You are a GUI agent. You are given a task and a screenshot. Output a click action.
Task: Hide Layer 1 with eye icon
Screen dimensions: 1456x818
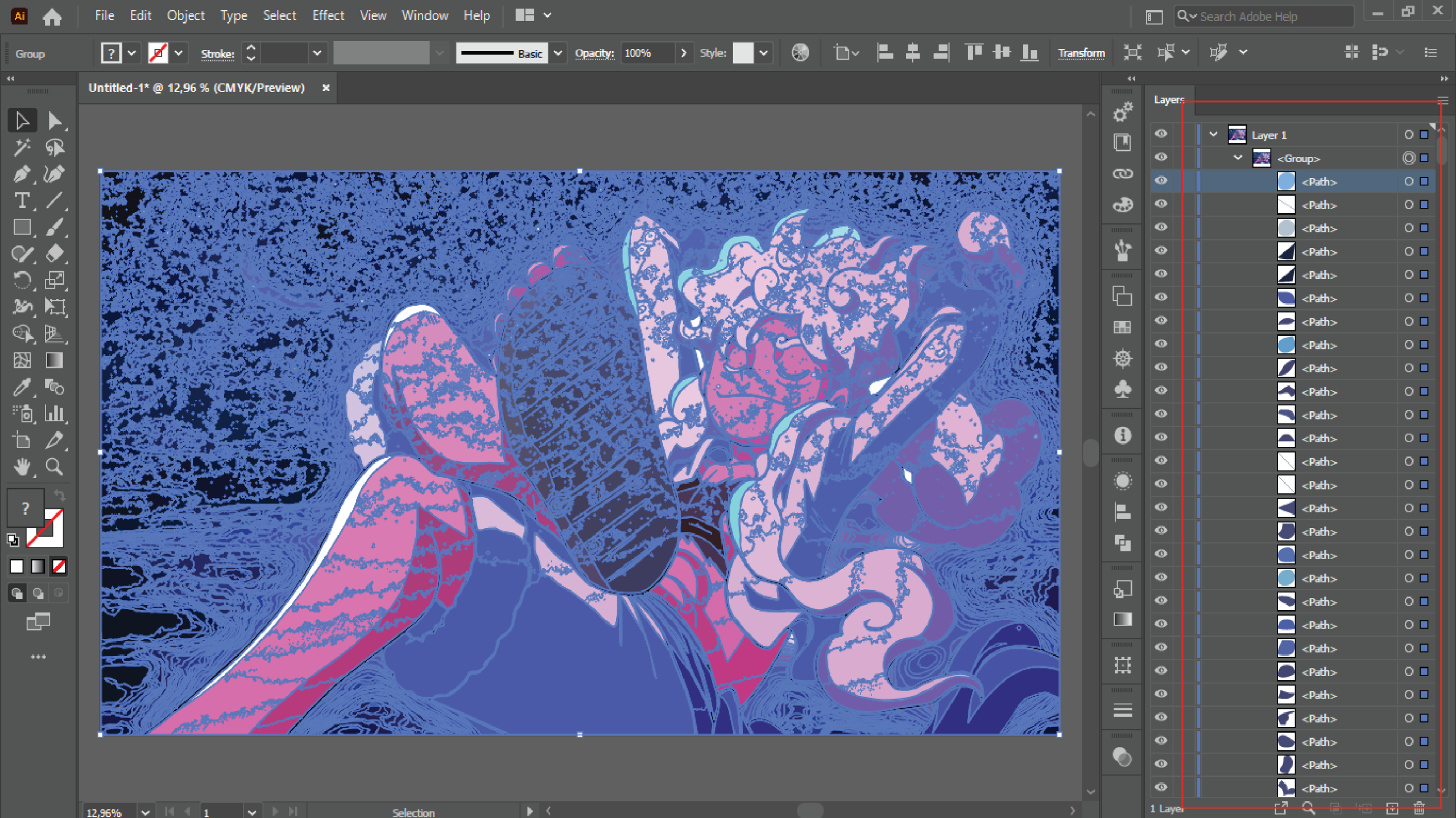pyautogui.click(x=1161, y=134)
